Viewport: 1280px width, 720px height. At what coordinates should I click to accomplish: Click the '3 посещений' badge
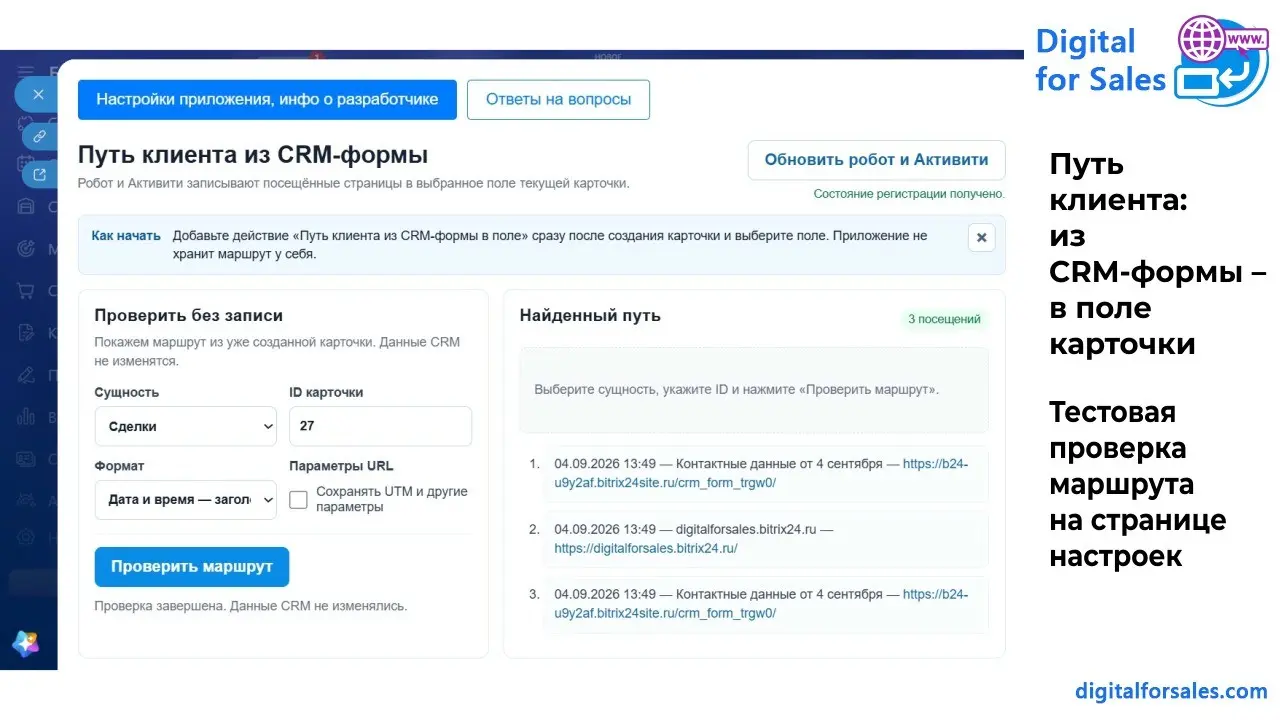944,319
